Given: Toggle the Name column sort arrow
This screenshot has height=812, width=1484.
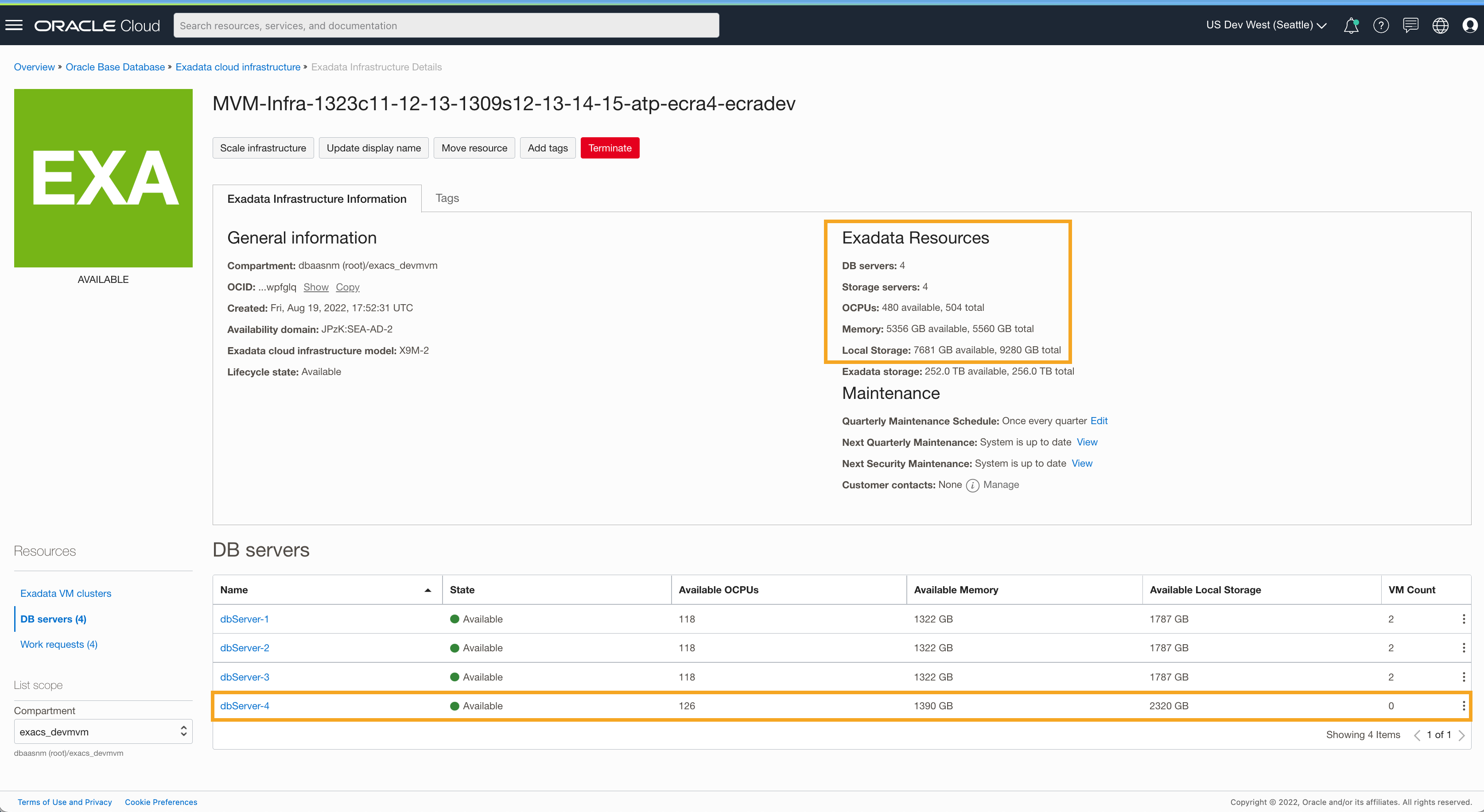Looking at the screenshot, I should pos(427,590).
